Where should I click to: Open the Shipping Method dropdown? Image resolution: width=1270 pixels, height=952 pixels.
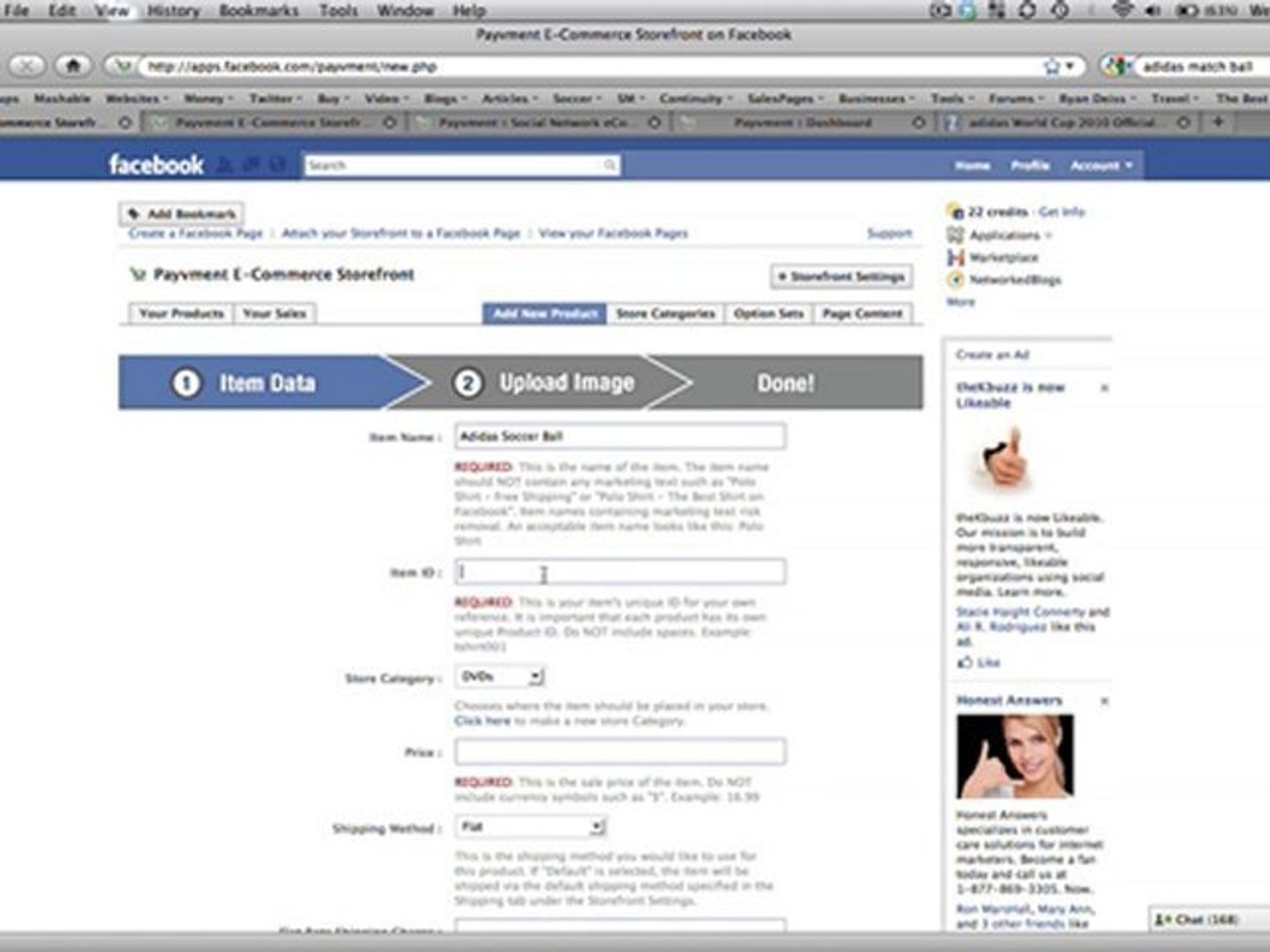point(531,827)
